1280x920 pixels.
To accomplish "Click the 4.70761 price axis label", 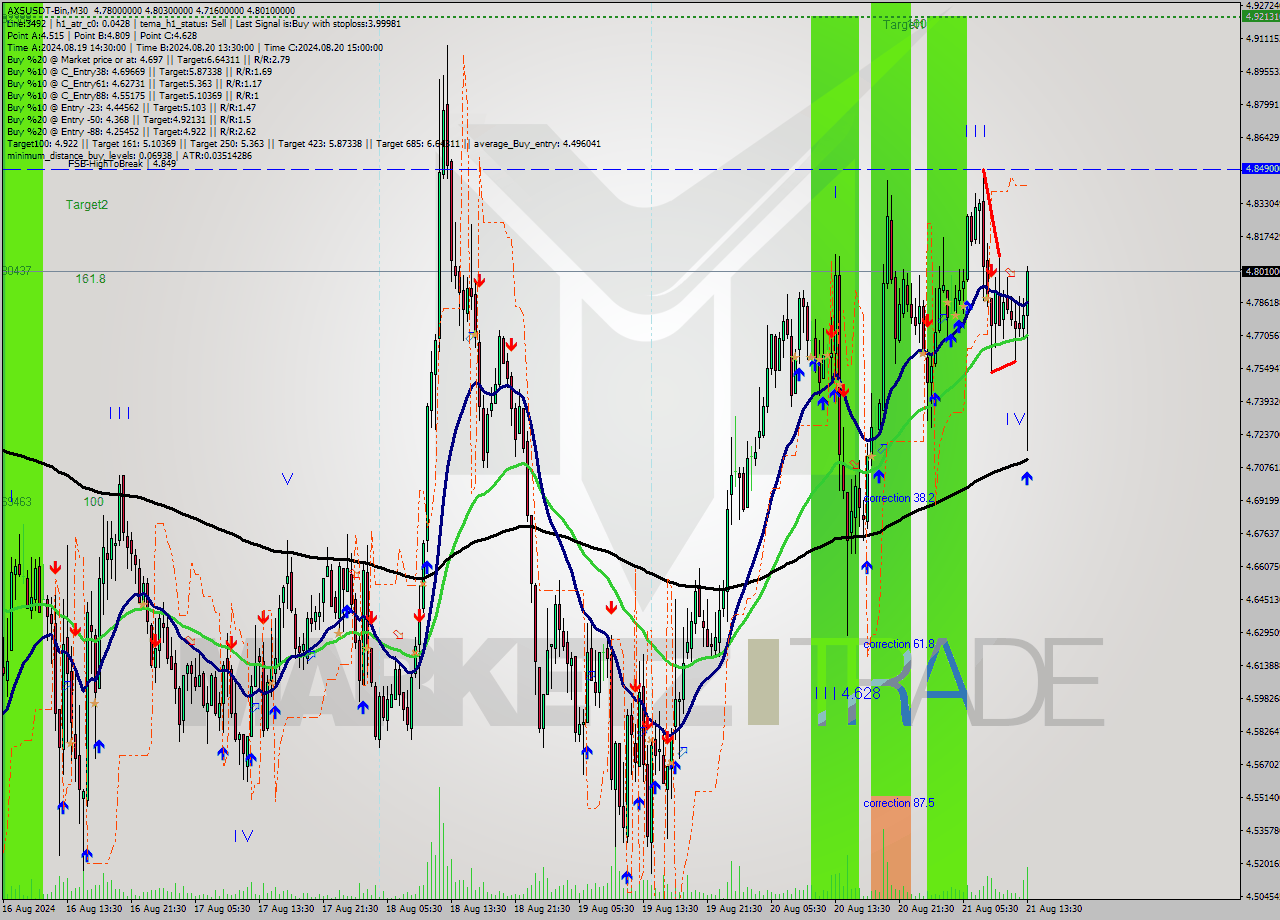I will [x=1262, y=467].
